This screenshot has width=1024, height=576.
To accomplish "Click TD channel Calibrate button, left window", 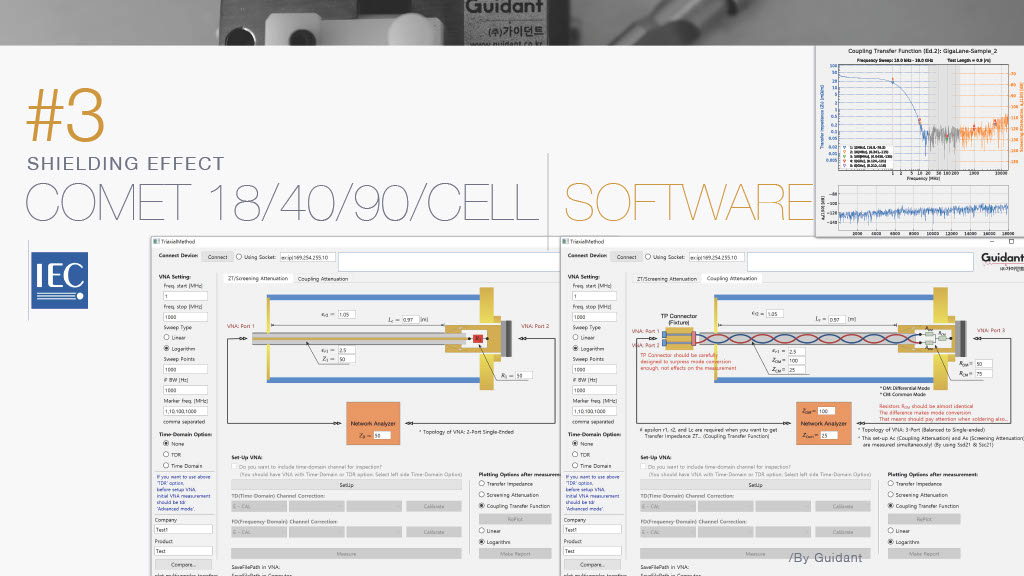I will pyautogui.click(x=434, y=506).
